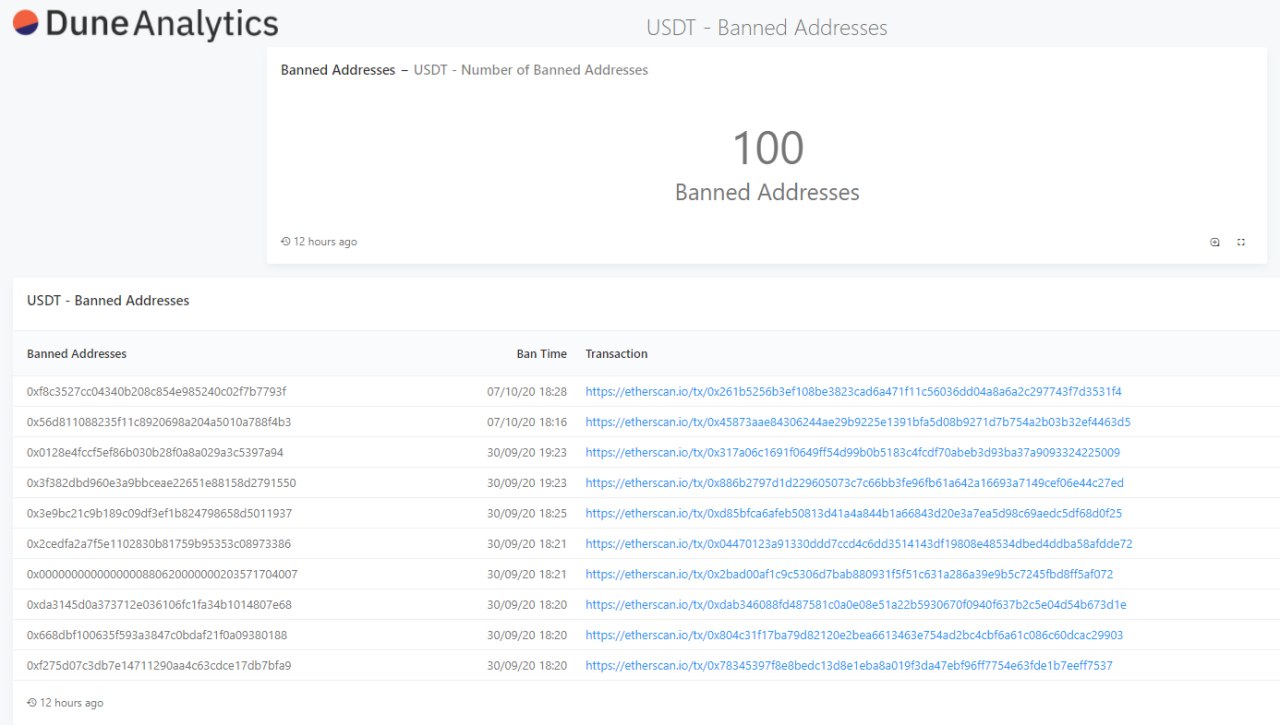Select address 0xf8c3527cc04340b208c854e985240c02f7b7793f
1280x725 pixels.
click(x=157, y=392)
